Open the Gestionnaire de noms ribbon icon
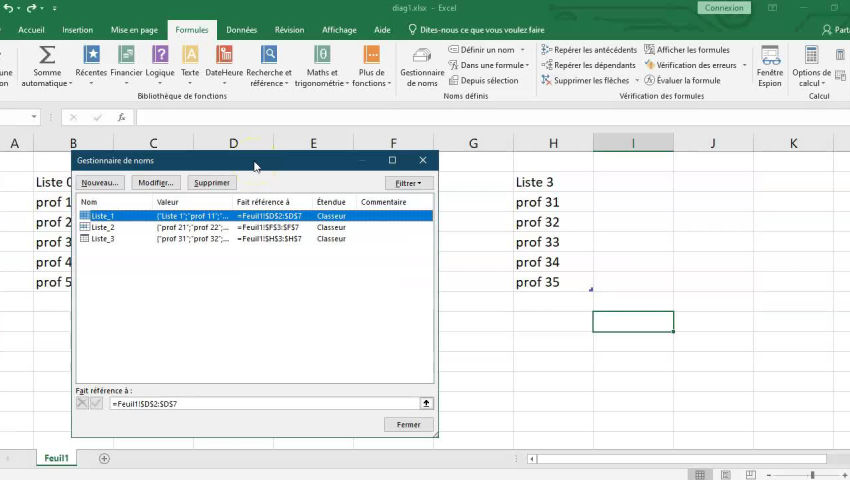The image size is (850, 480). click(422, 57)
